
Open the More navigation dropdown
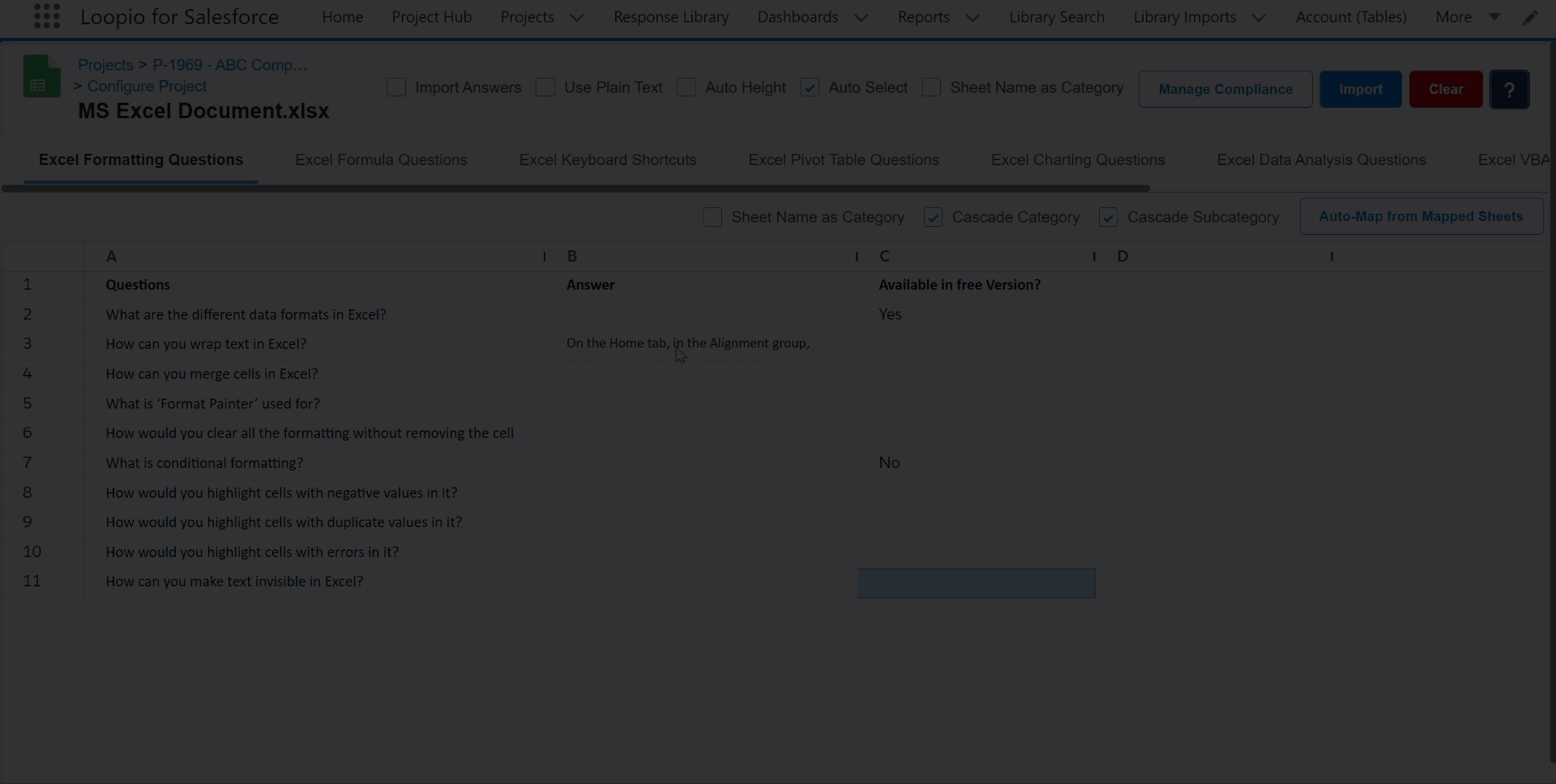click(1467, 17)
